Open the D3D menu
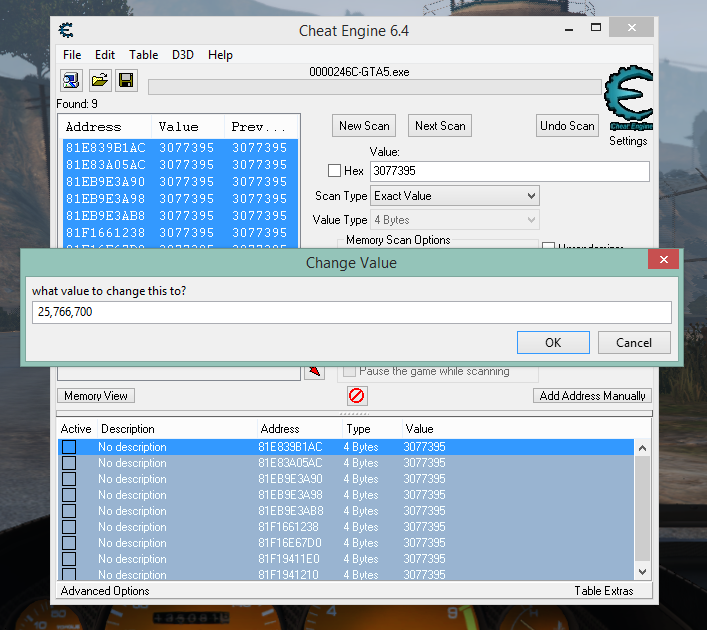This screenshot has width=707, height=630. click(184, 55)
